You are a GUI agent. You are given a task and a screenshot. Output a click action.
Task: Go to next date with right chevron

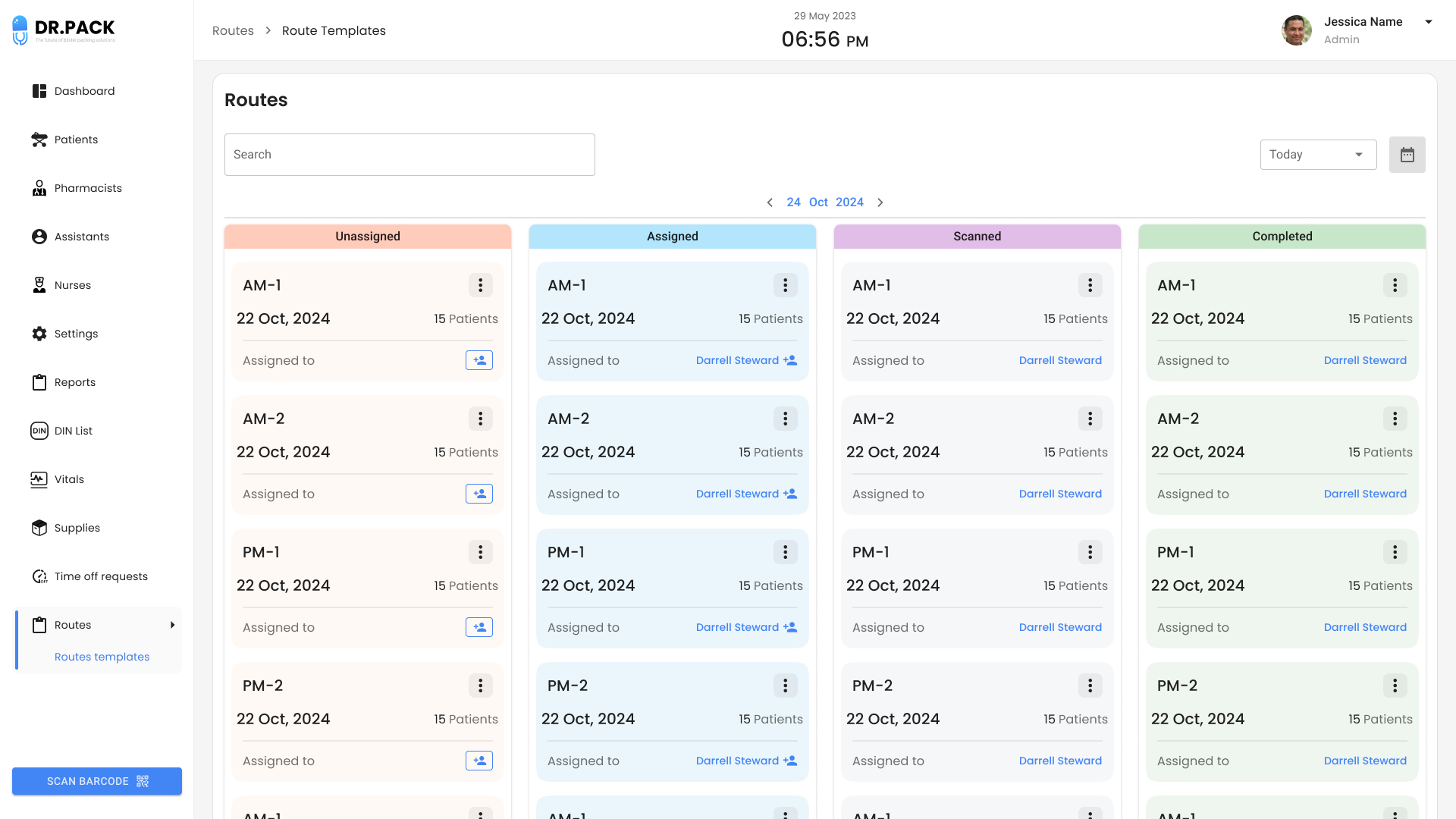pos(880,202)
